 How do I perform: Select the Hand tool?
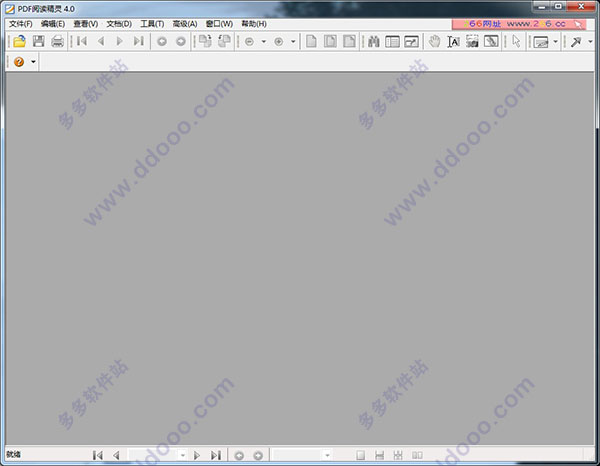(434, 41)
